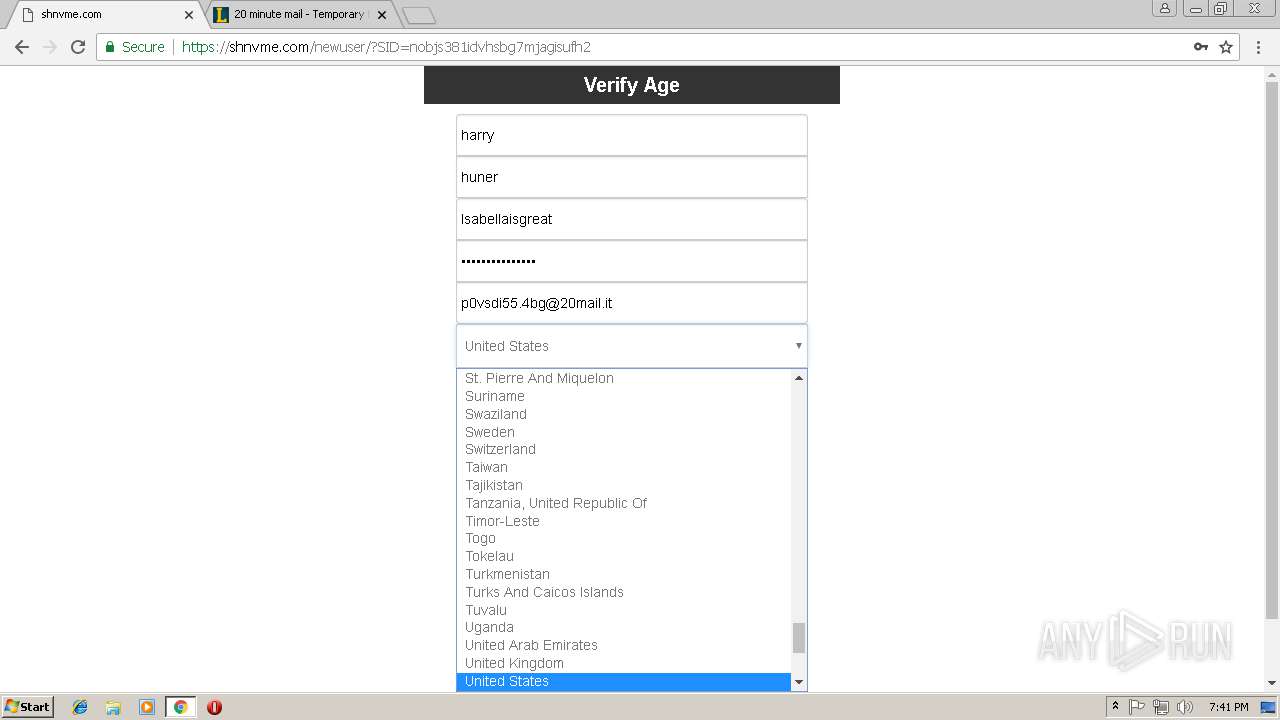Click the 7:41 PM taskbar clock

(1228, 707)
